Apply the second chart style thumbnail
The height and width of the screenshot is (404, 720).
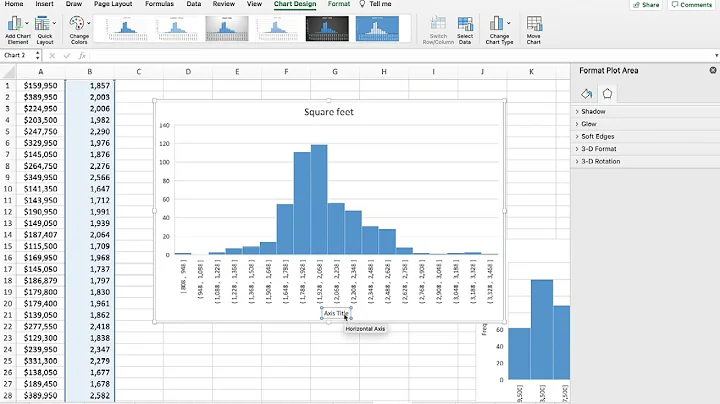point(177,29)
